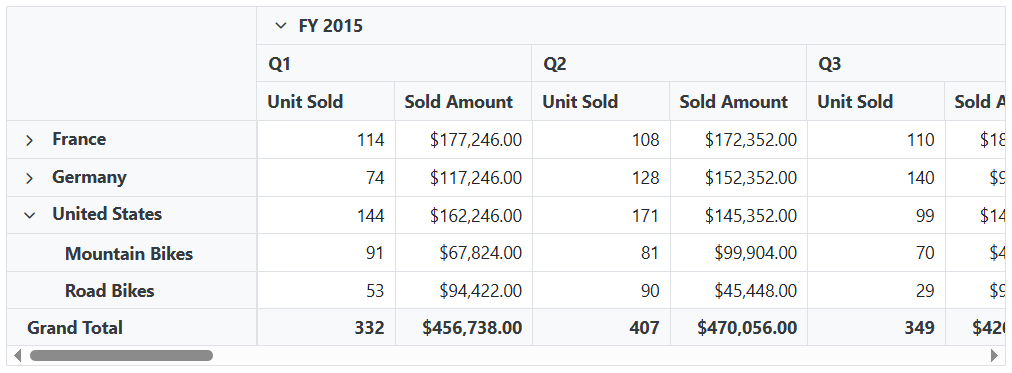Click United States Q1 value 144

326,215
